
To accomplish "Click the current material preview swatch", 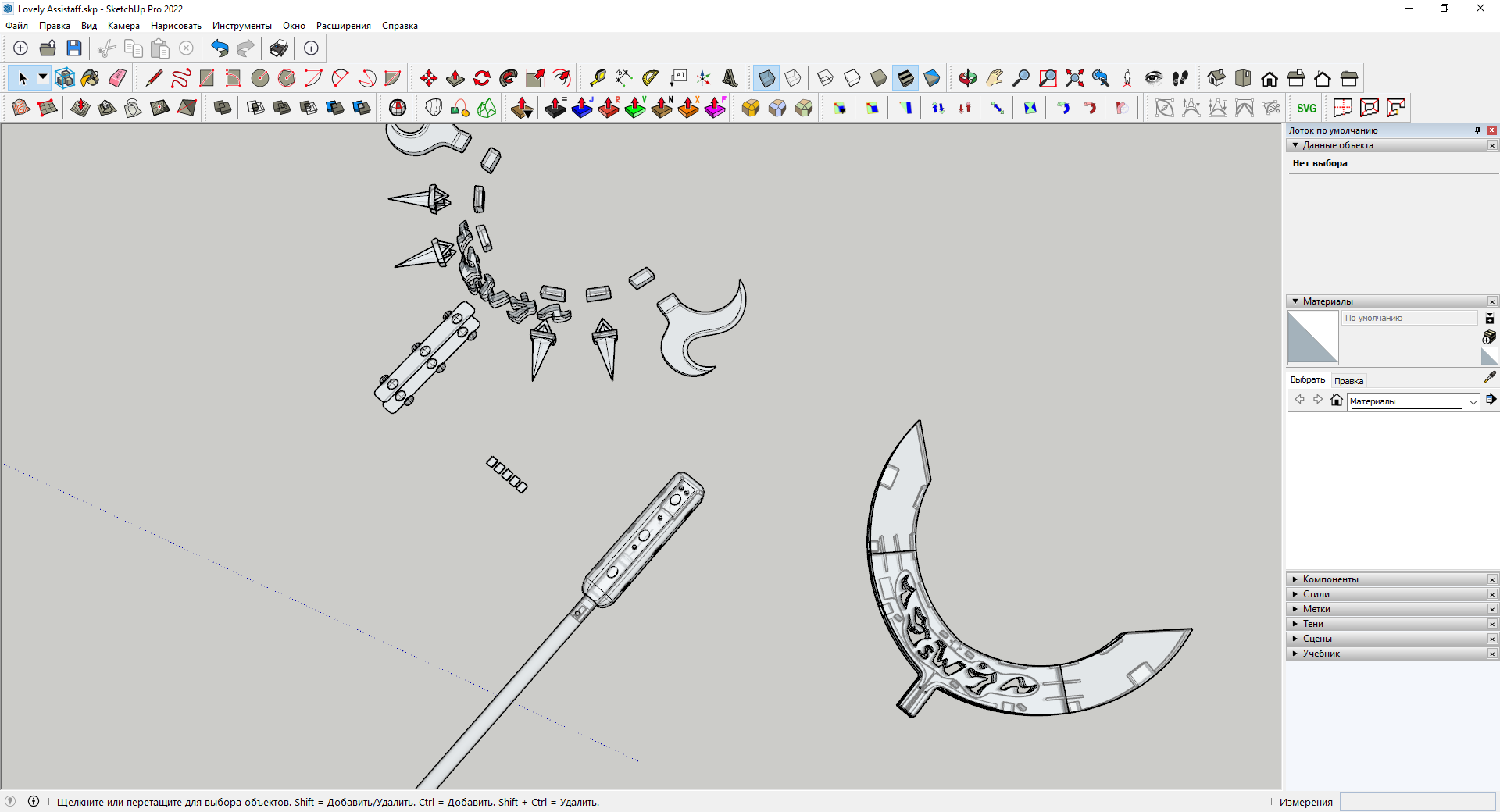I will click(x=1312, y=337).
